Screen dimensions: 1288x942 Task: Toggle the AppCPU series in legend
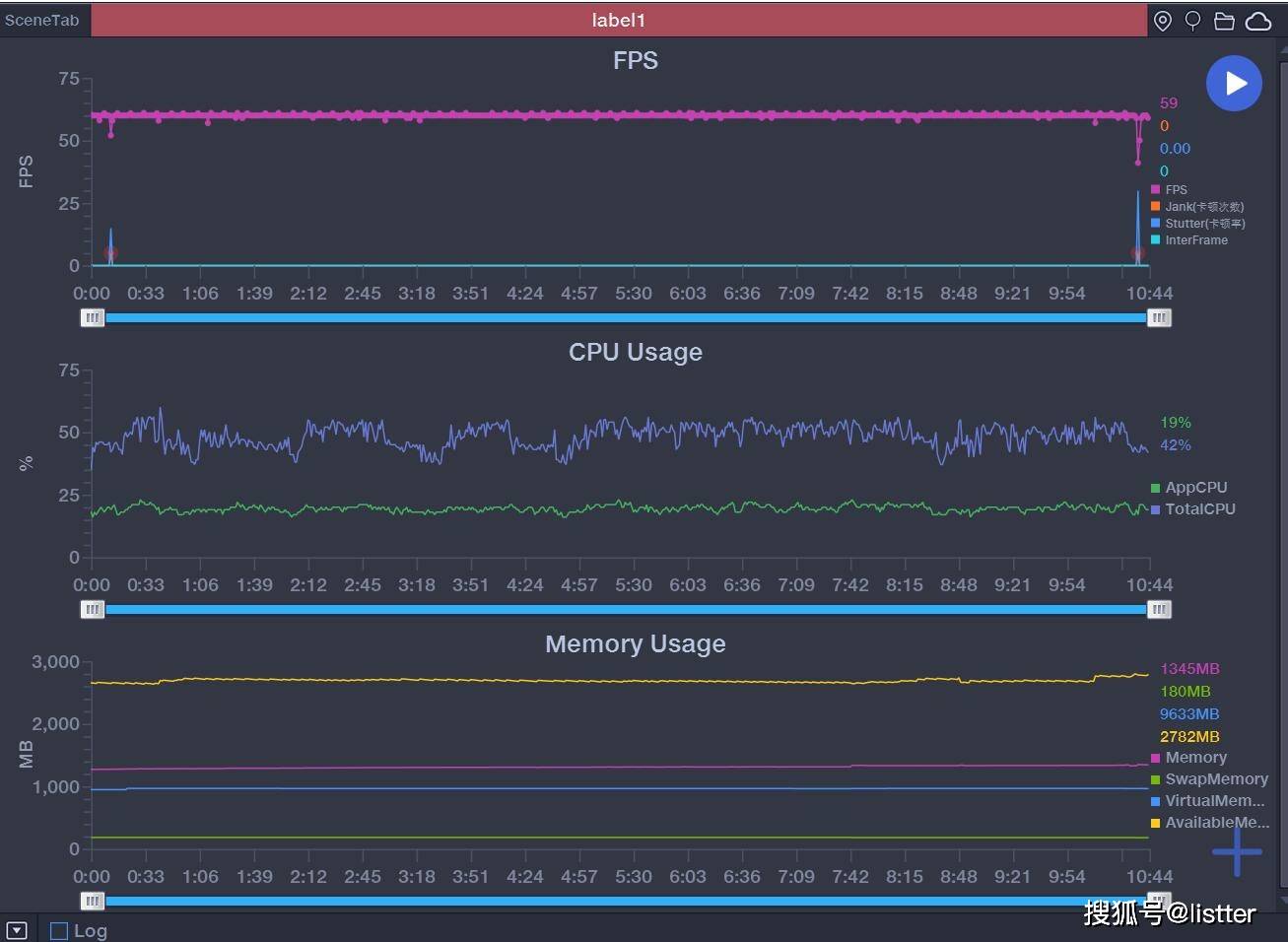(x=1189, y=487)
